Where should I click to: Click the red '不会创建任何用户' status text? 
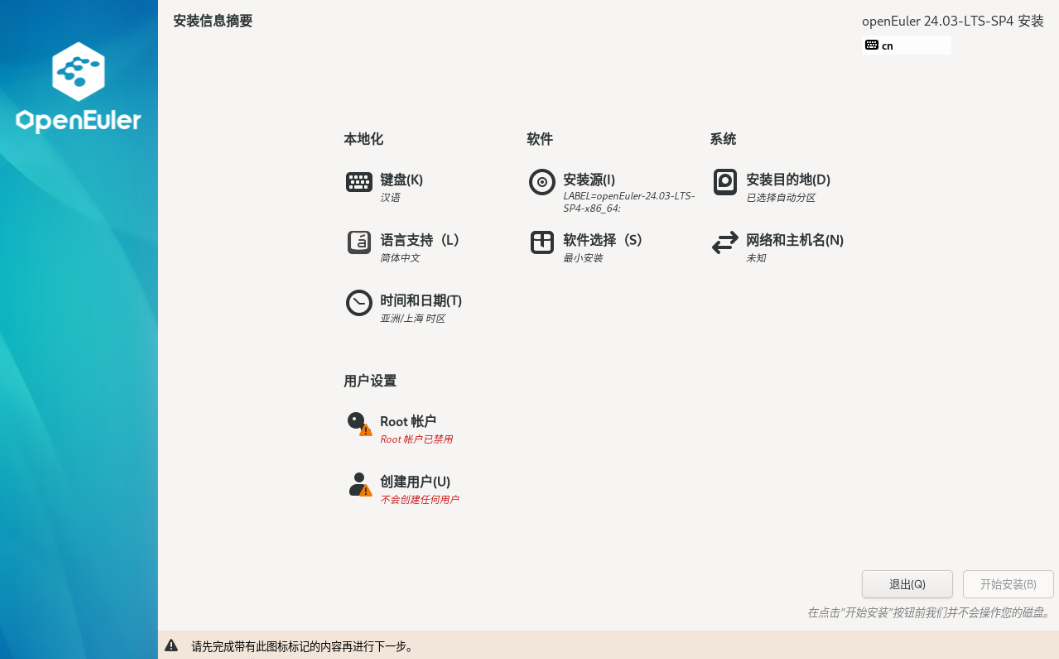coord(419,500)
